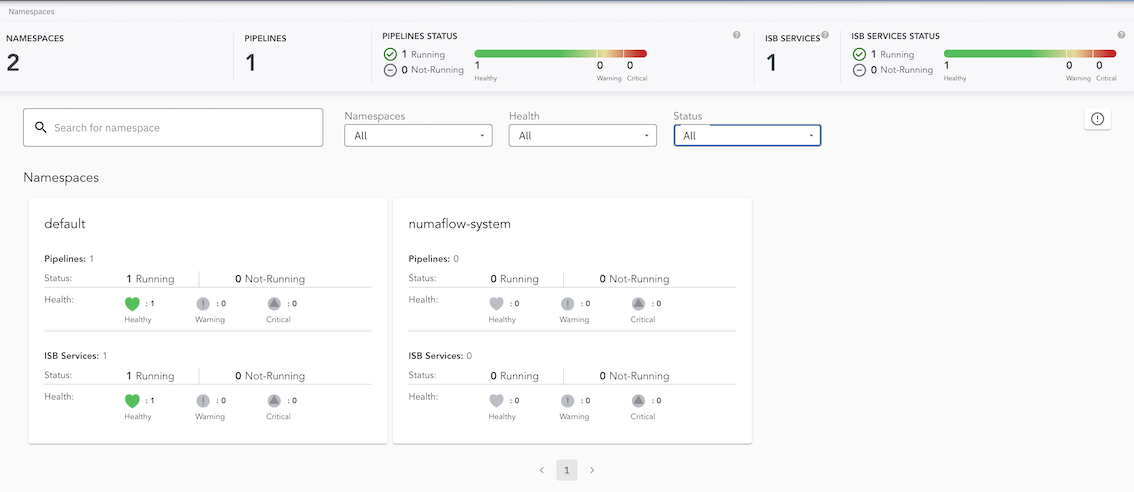The height and width of the screenshot is (492, 1134).
Task: Open the numaflow-system namespace card title
Action: [x=460, y=224]
